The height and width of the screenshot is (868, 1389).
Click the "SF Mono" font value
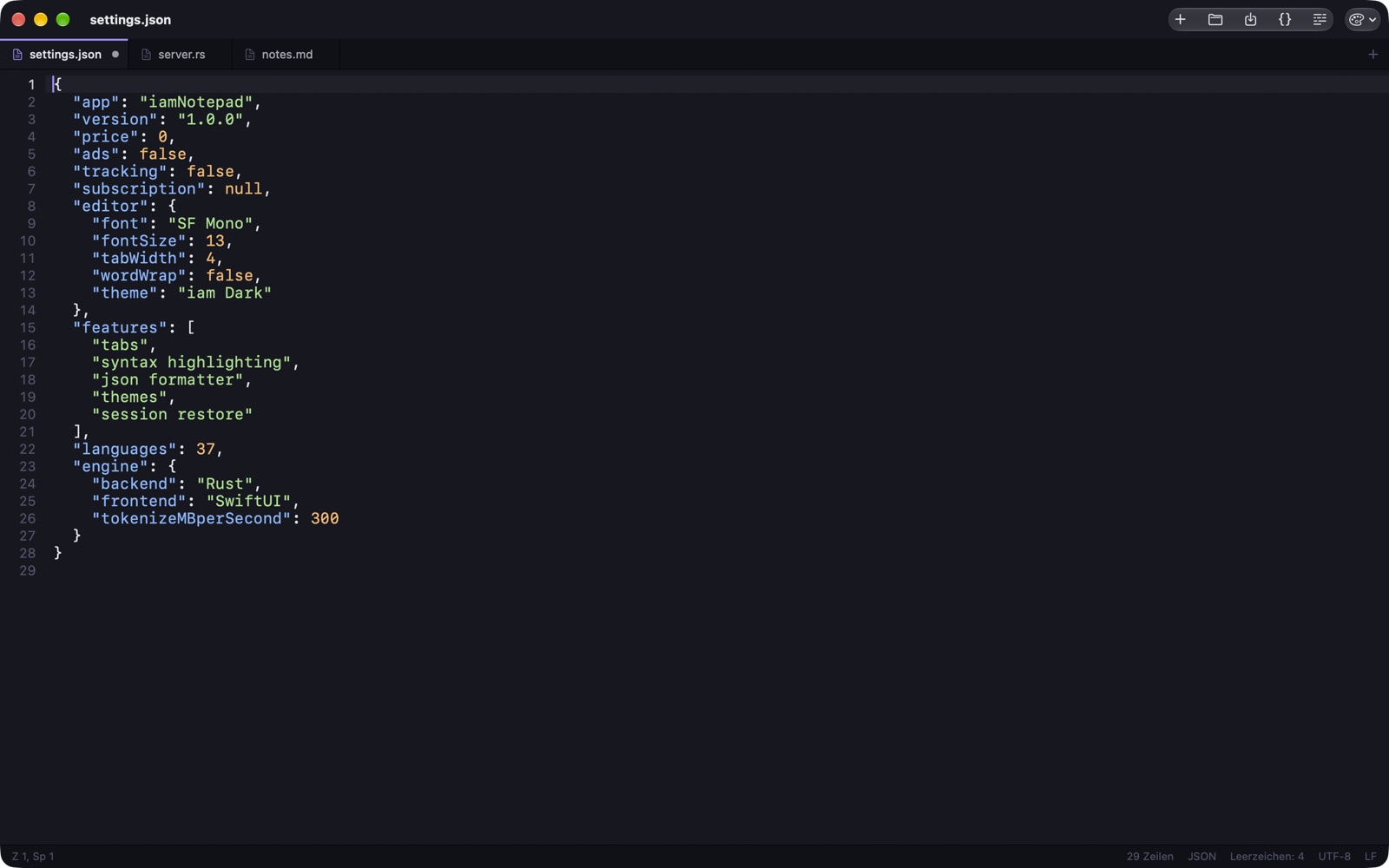[210, 223]
